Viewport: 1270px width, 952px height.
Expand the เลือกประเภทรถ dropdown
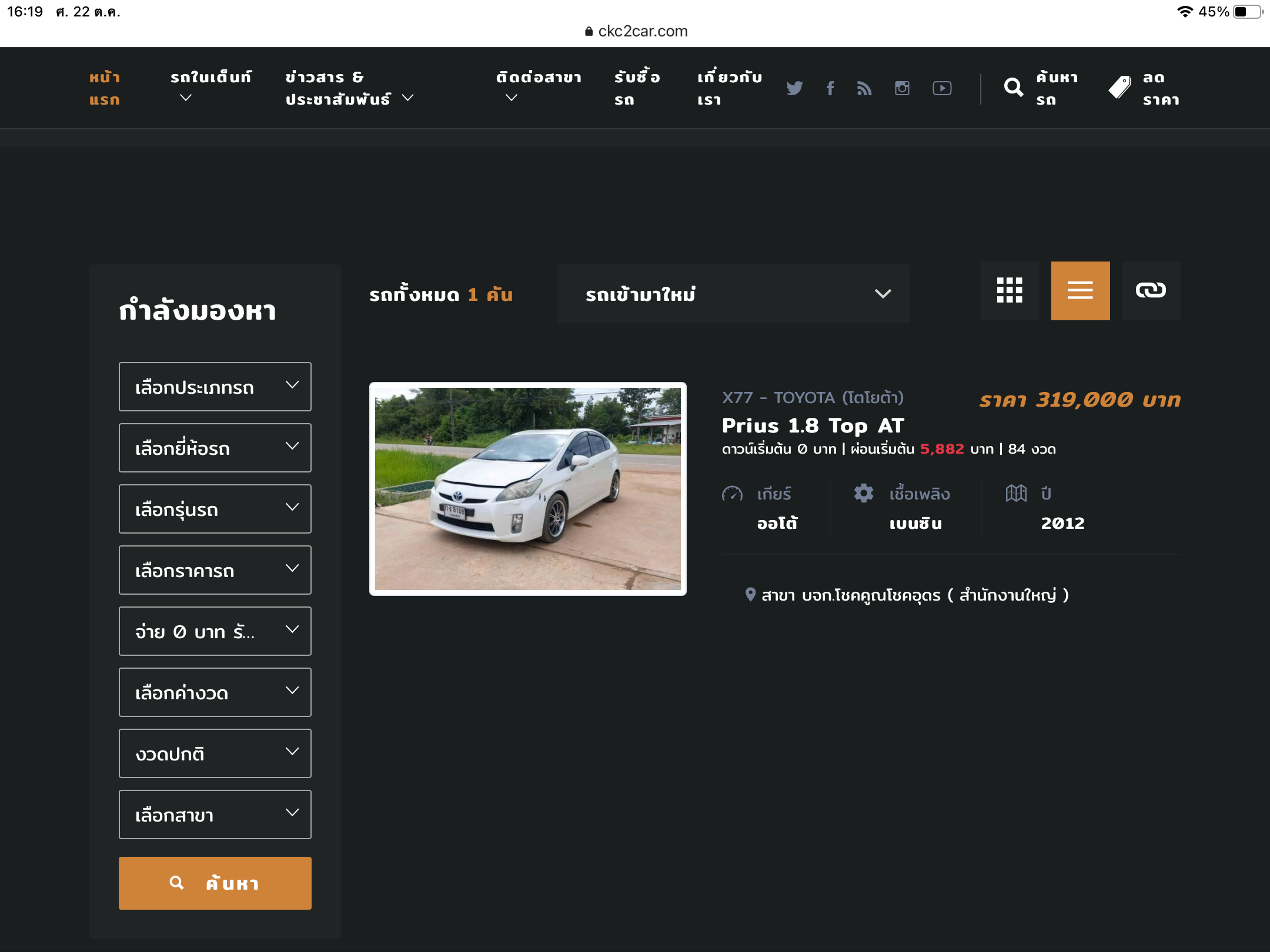pos(215,387)
